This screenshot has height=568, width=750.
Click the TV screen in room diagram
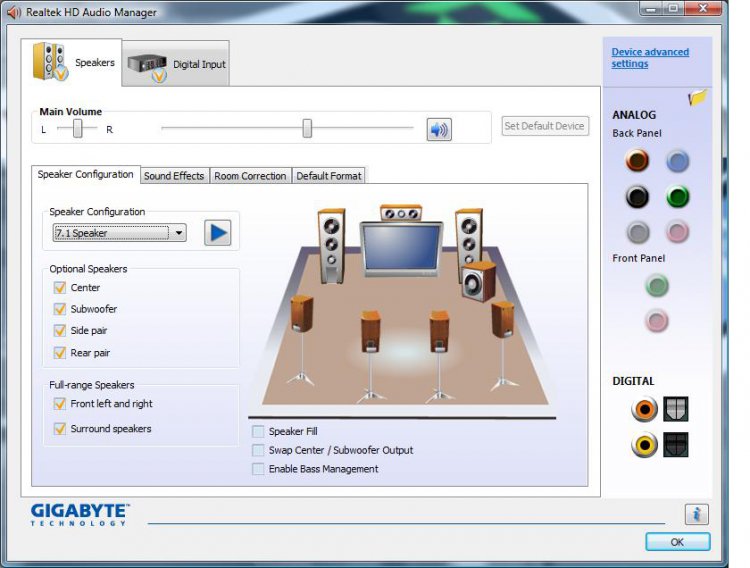[401, 249]
